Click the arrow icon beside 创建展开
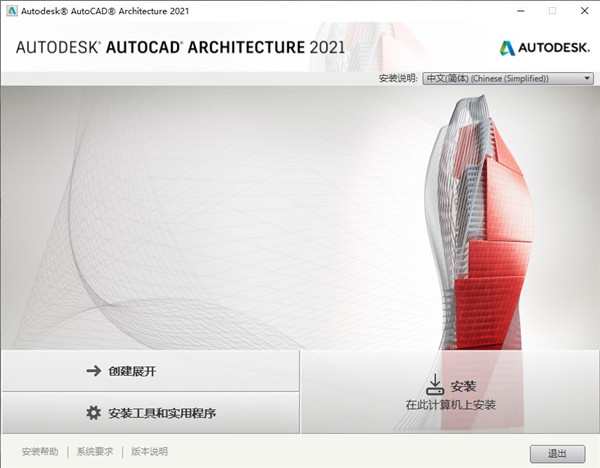The height and width of the screenshot is (468, 600). pos(94,371)
